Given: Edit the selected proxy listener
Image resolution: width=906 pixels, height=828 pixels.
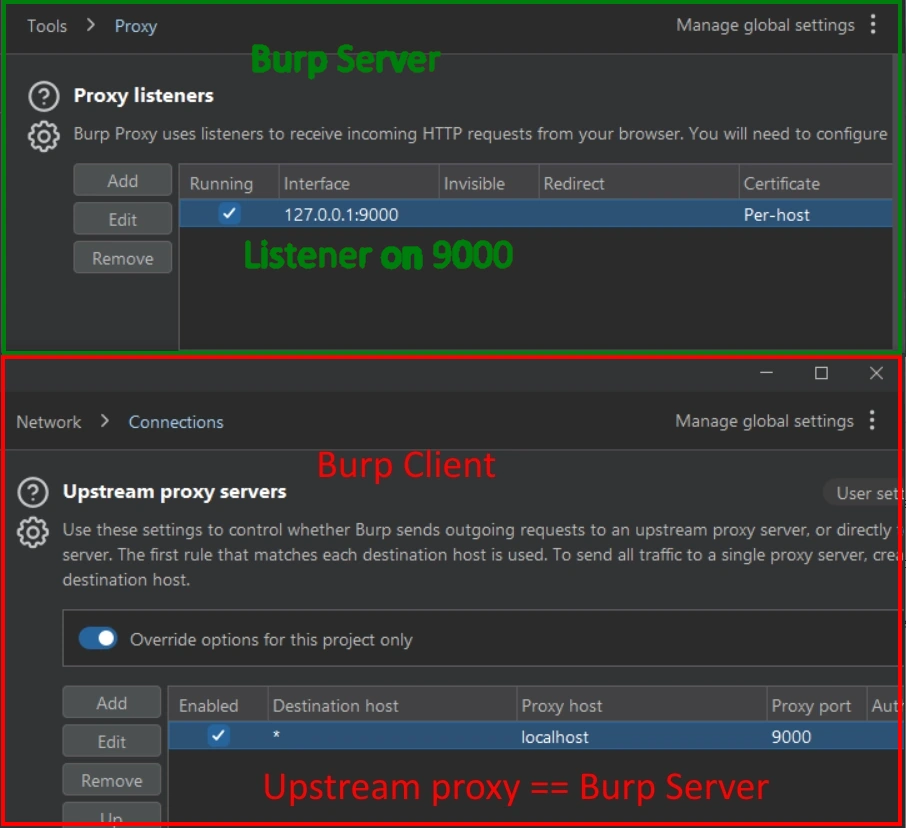Looking at the screenshot, I should (x=122, y=219).
